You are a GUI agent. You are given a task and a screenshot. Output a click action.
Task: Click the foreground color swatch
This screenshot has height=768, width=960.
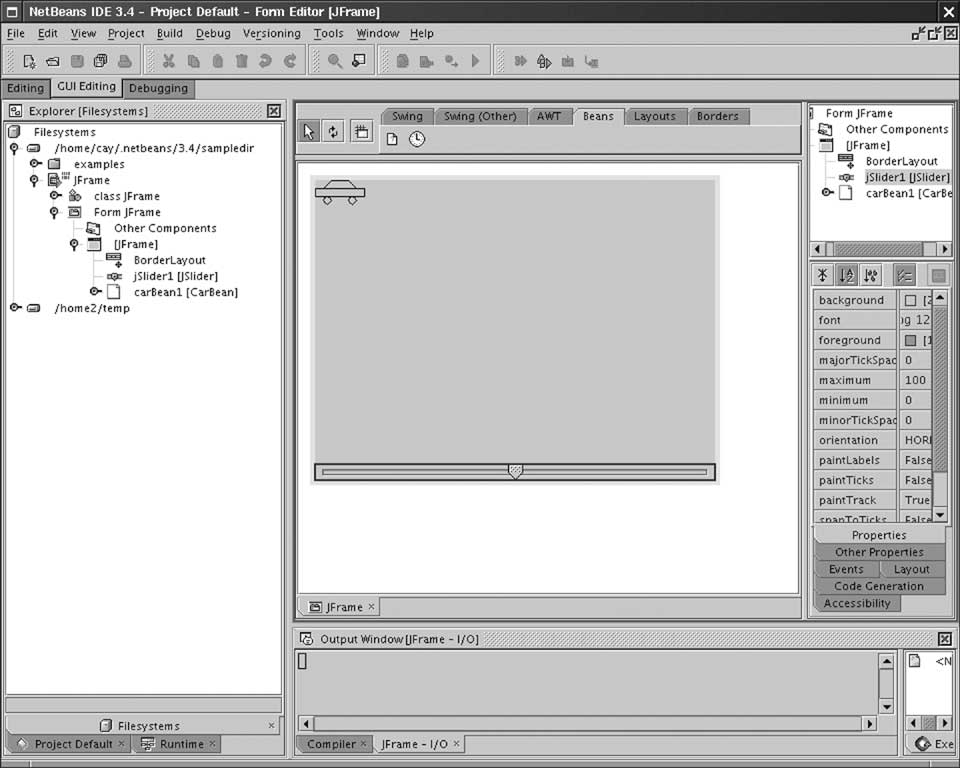coord(910,340)
